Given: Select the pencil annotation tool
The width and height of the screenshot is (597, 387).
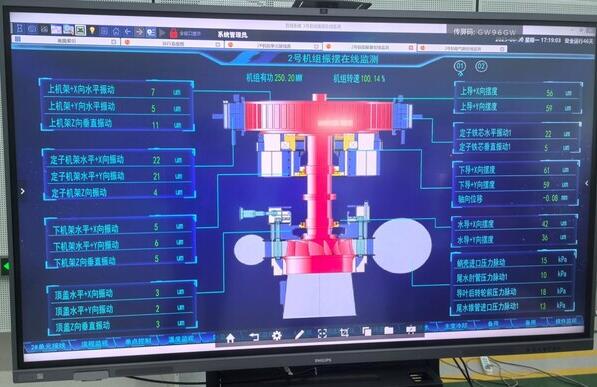Looking at the screenshot, I should (299, 334).
